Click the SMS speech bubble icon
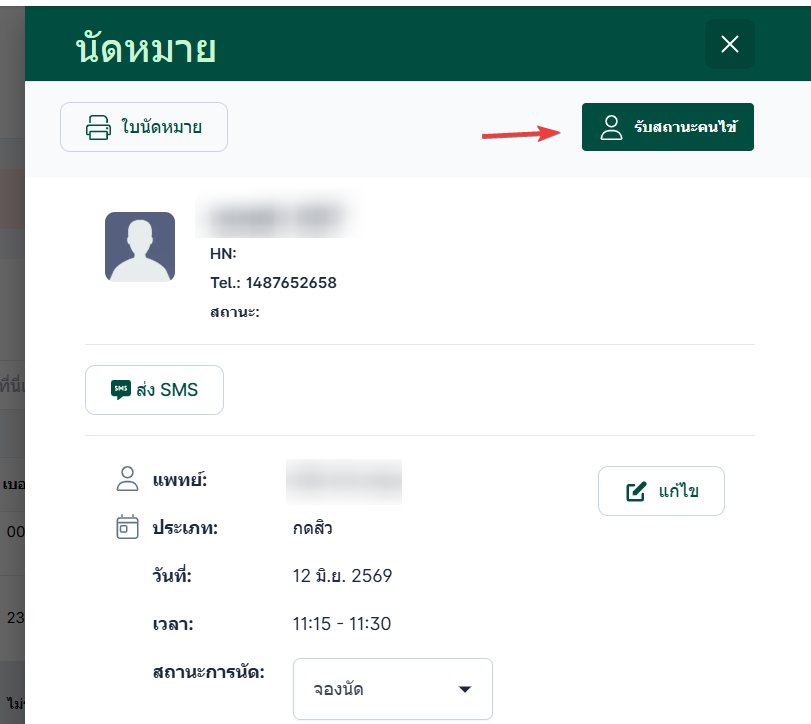Image resolution: width=811 pixels, height=724 pixels. coord(121,389)
